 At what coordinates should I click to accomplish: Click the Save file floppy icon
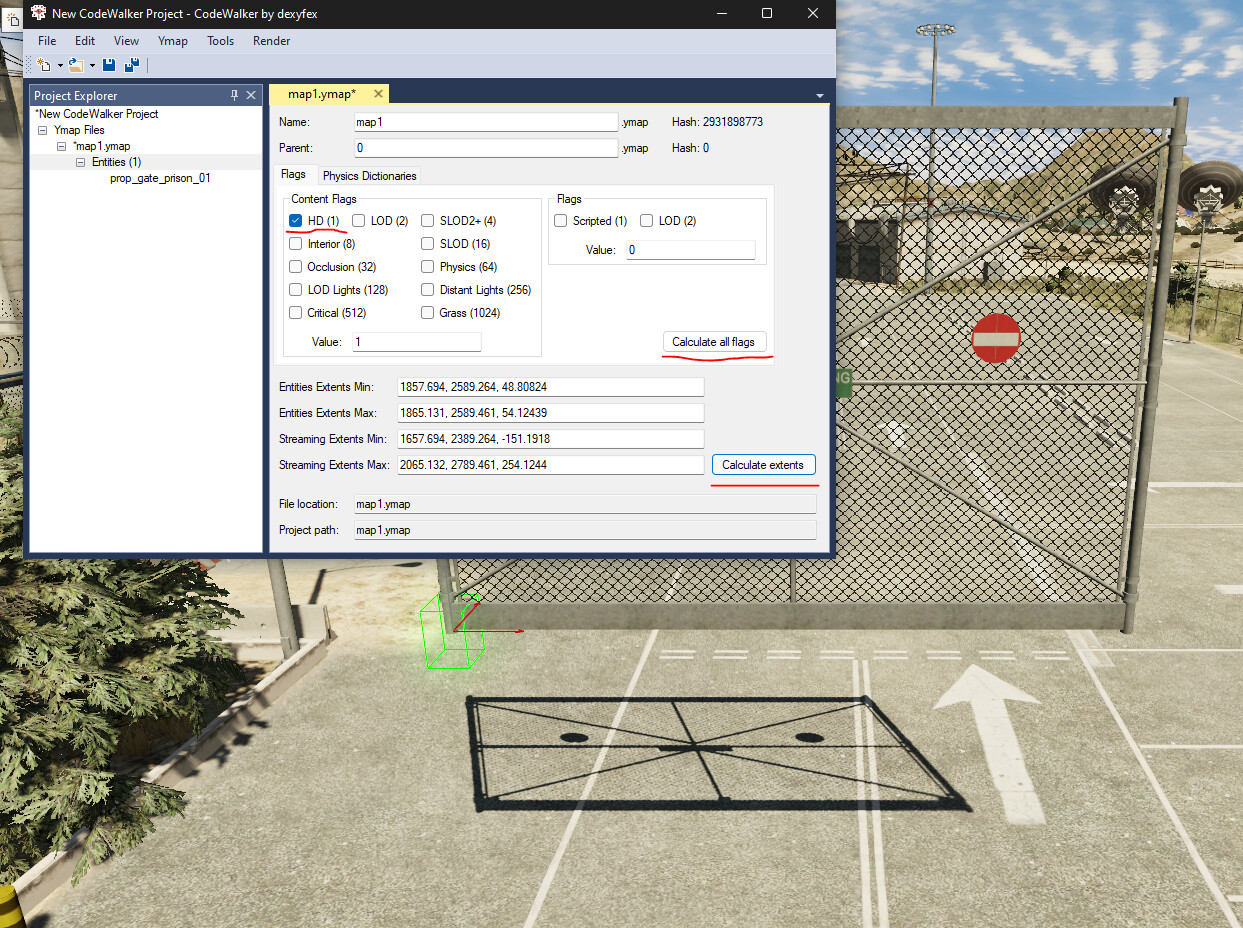(x=109, y=65)
